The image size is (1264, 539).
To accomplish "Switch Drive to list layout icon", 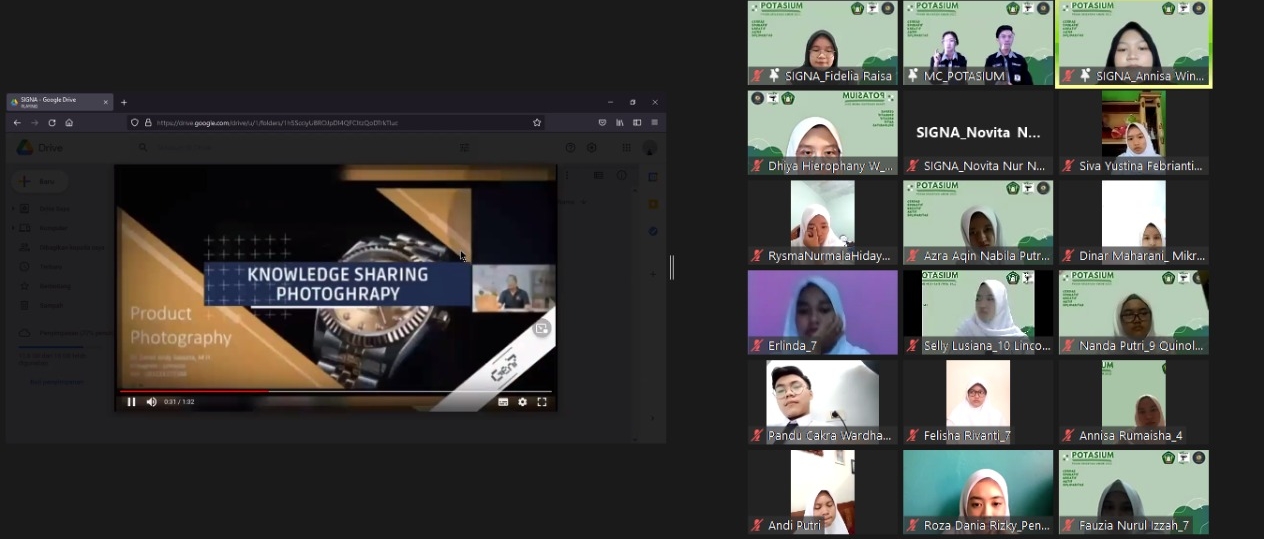I will [x=599, y=176].
